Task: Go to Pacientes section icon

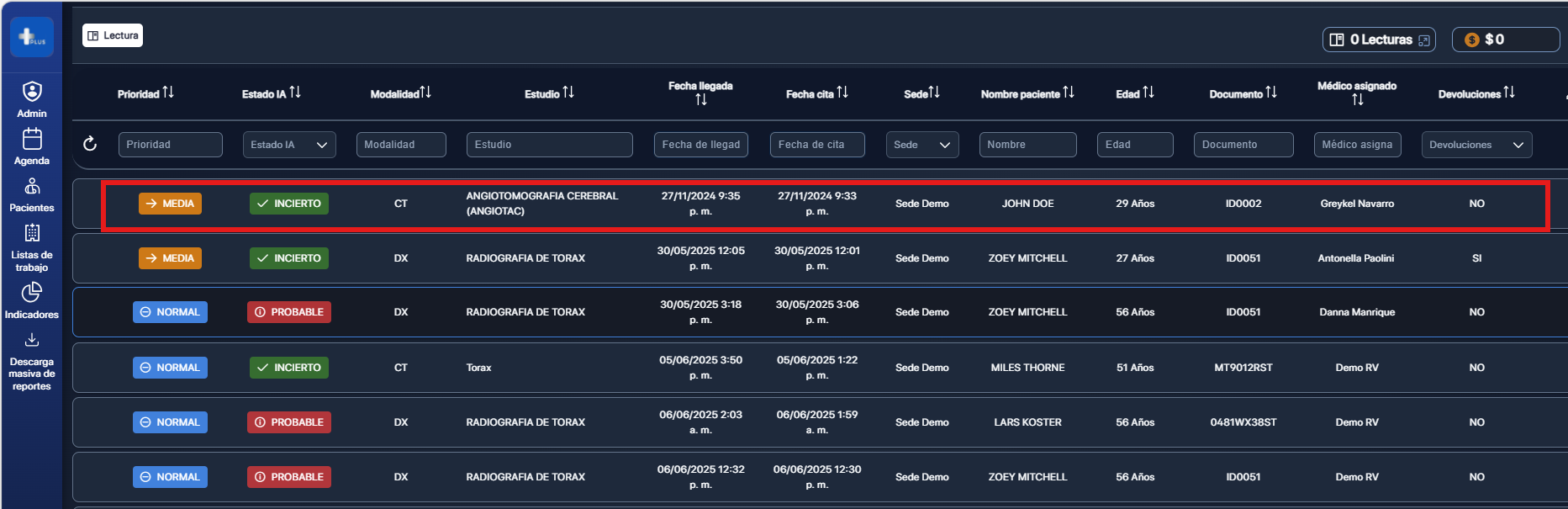Action: tap(32, 186)
